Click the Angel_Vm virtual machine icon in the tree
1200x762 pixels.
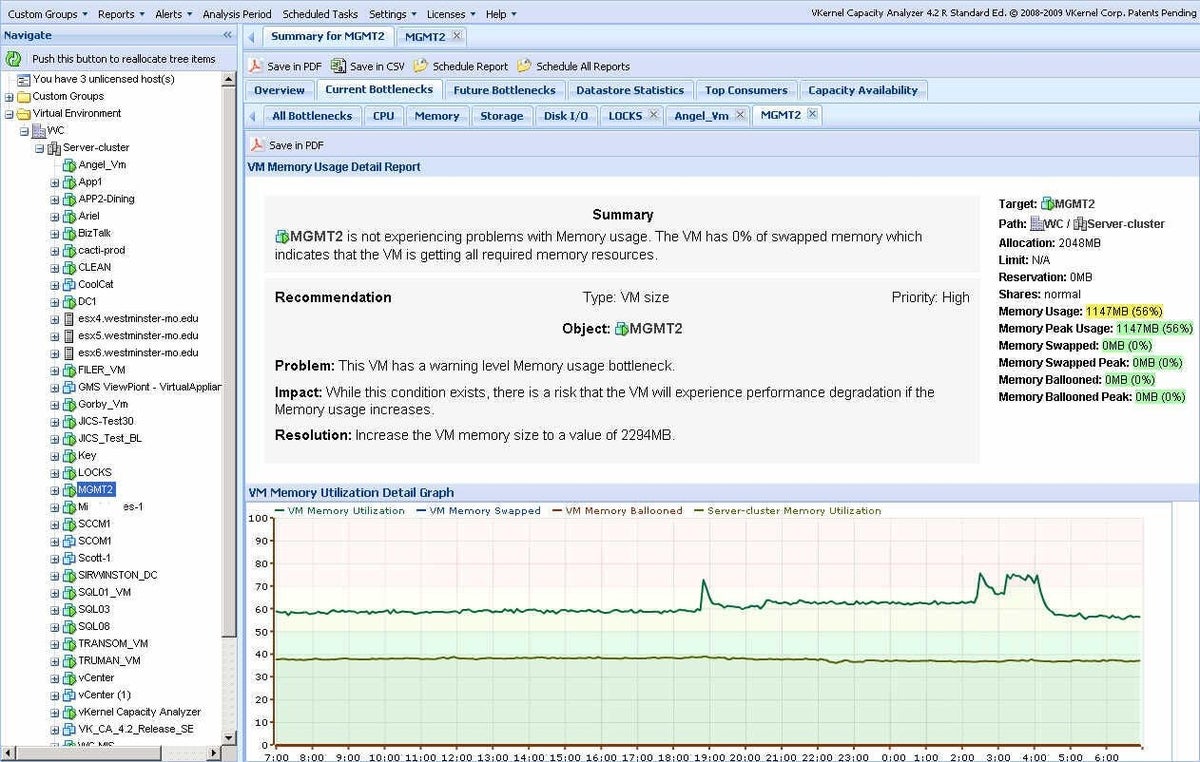click(x=69, y=165)
